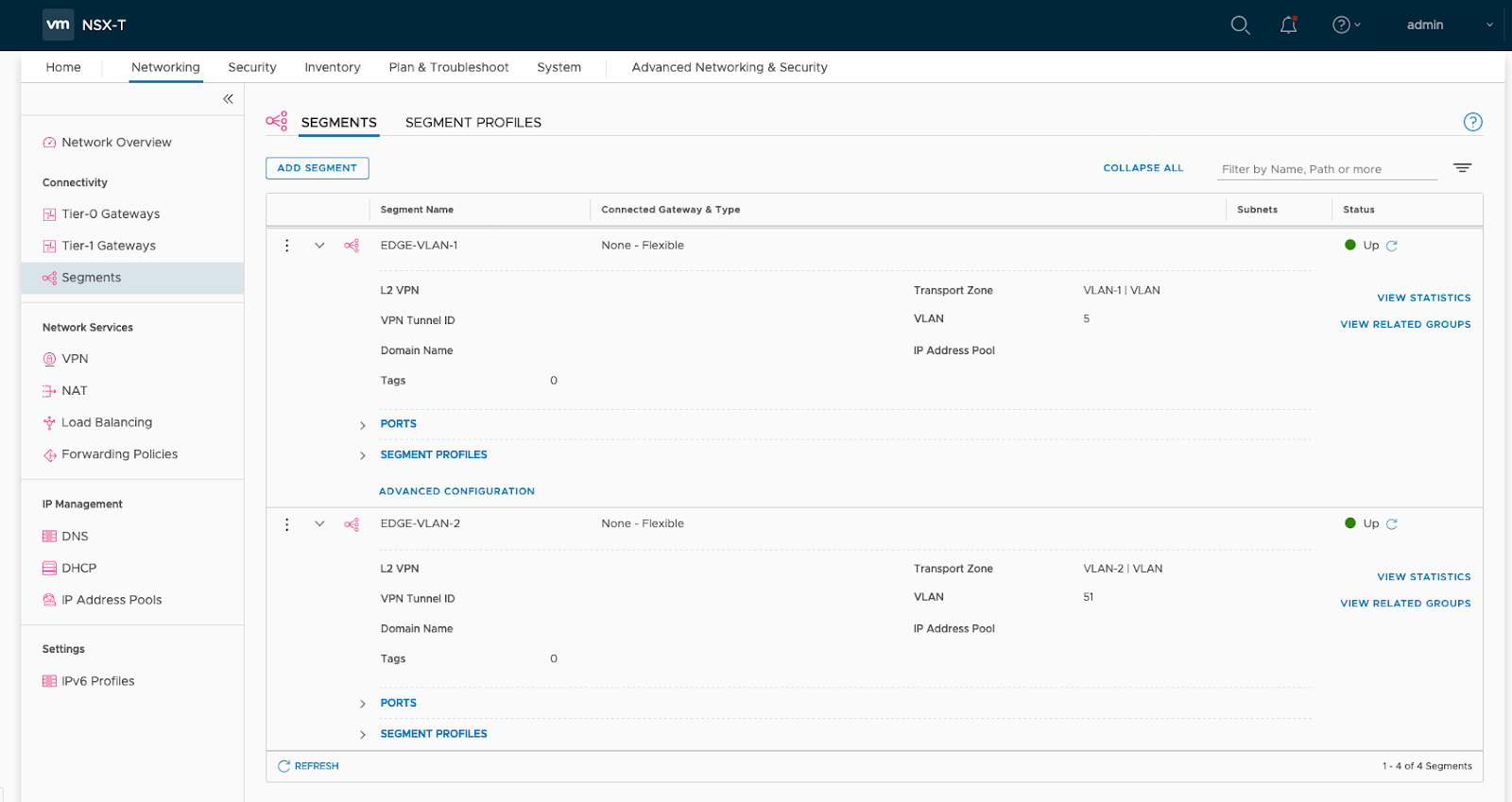Open the search magnifier icon

(x=1240, y=26)
